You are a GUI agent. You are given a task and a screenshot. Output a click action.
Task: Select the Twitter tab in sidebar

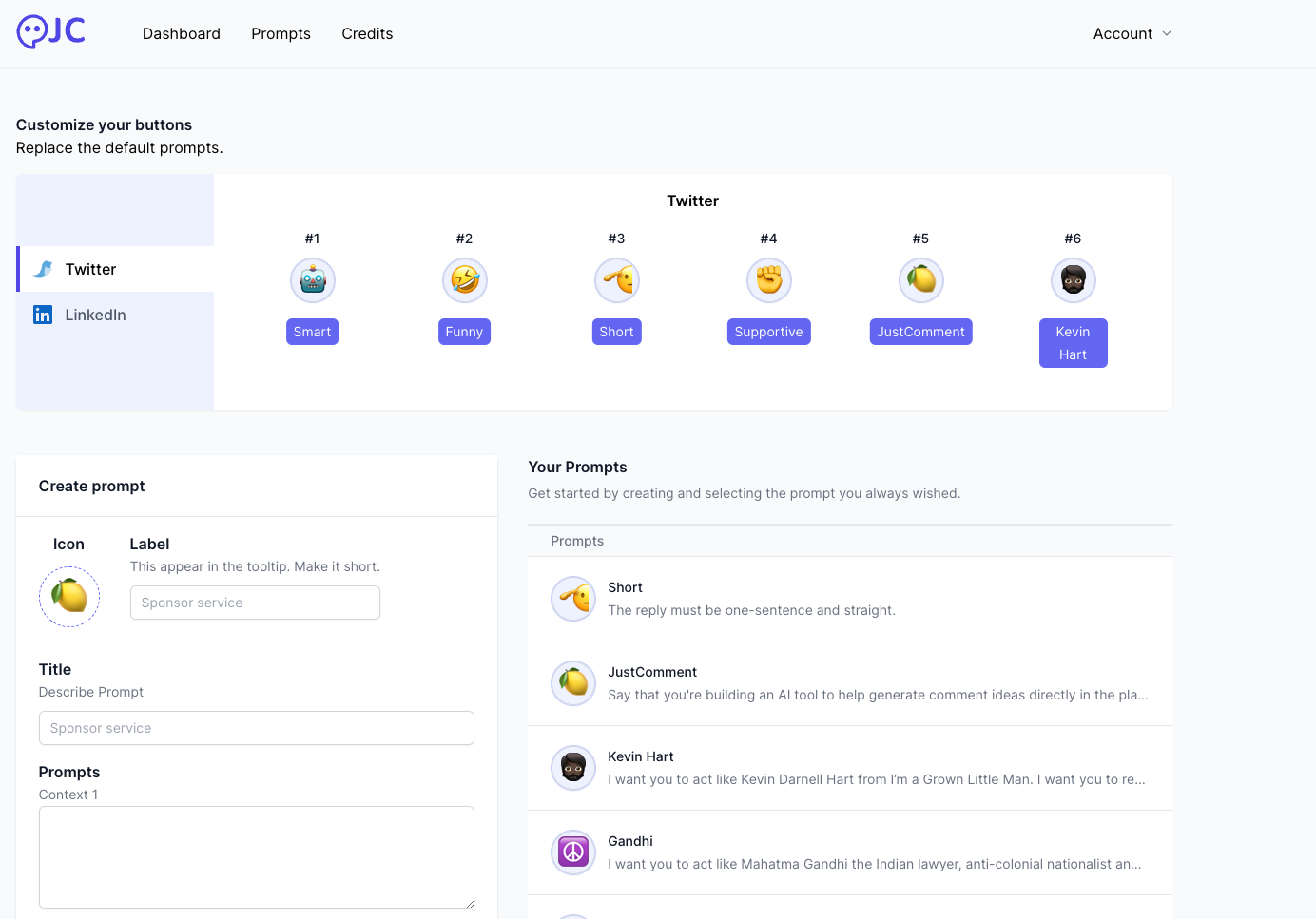pos(115,269)
